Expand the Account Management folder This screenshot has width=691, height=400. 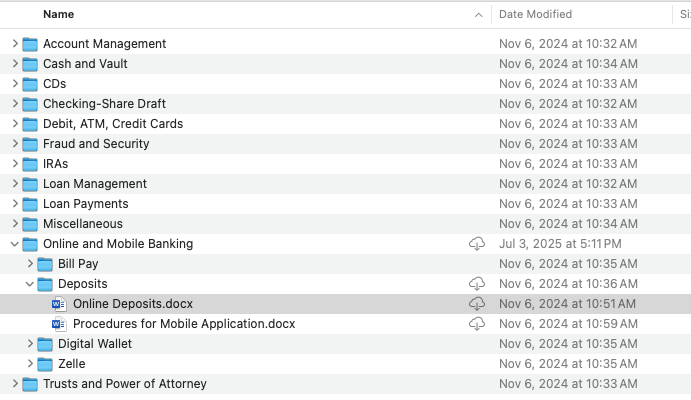coord(14,44)
